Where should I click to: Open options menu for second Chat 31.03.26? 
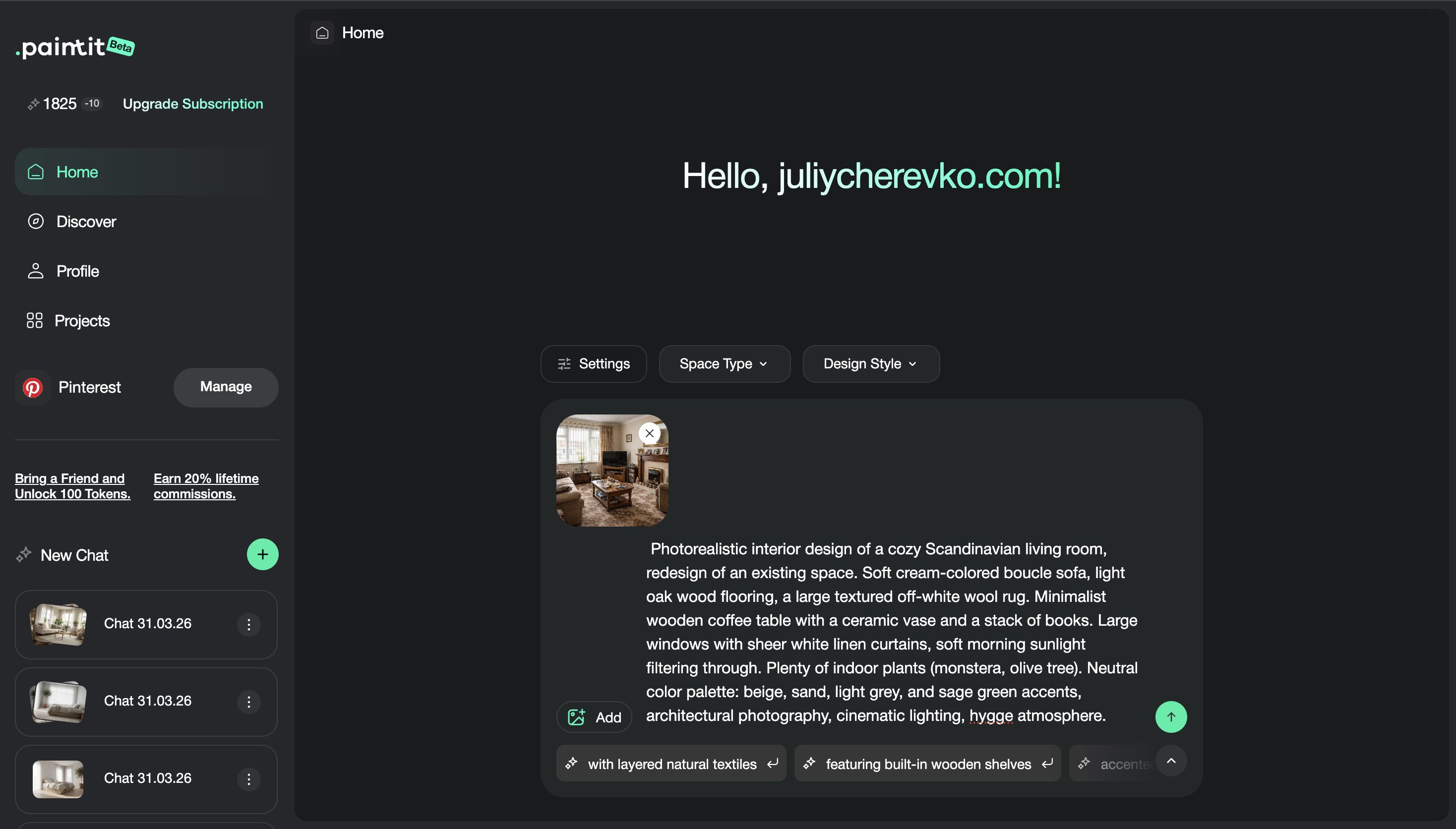(x=249, y=702)
